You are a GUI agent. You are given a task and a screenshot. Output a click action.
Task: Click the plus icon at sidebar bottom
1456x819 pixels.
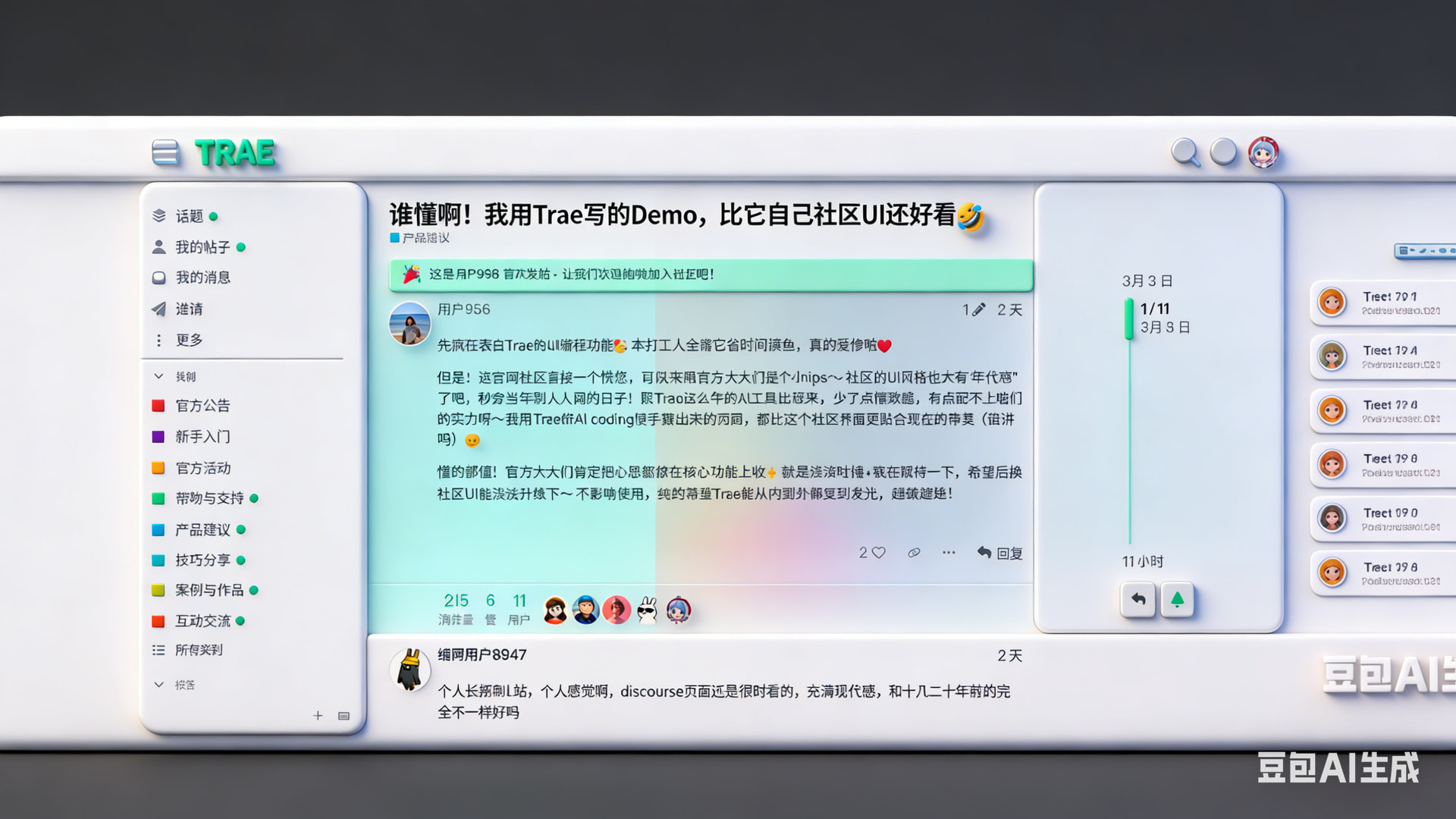coord(318,715)
